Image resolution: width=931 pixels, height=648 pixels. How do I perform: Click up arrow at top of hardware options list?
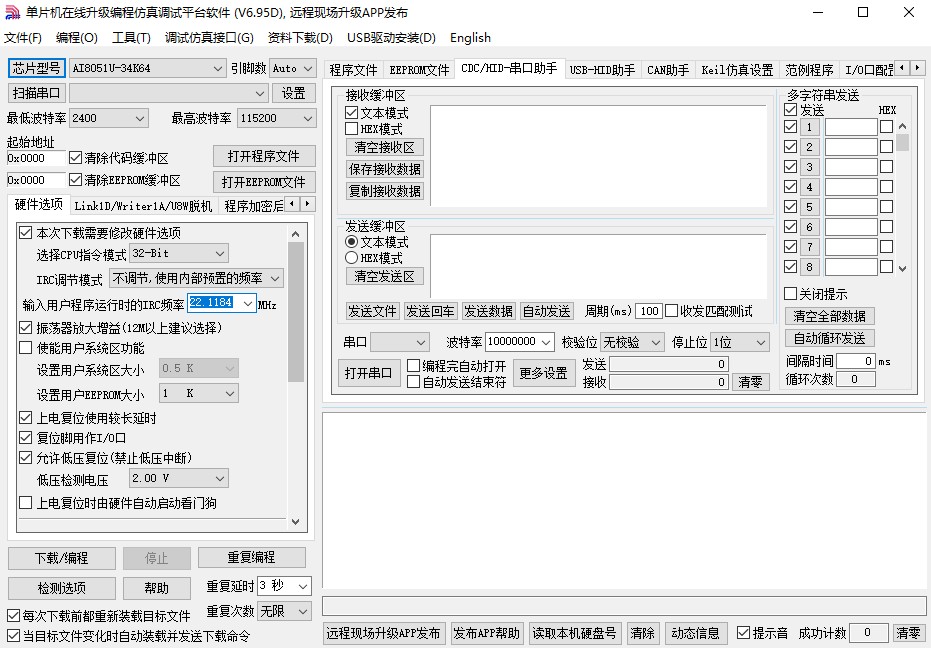pyautogui.click(x=296, y=233)
